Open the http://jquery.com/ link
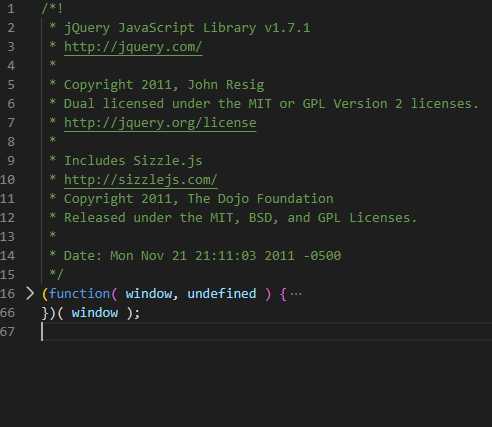Screen dimensions: 492x427 click(133, 47)
